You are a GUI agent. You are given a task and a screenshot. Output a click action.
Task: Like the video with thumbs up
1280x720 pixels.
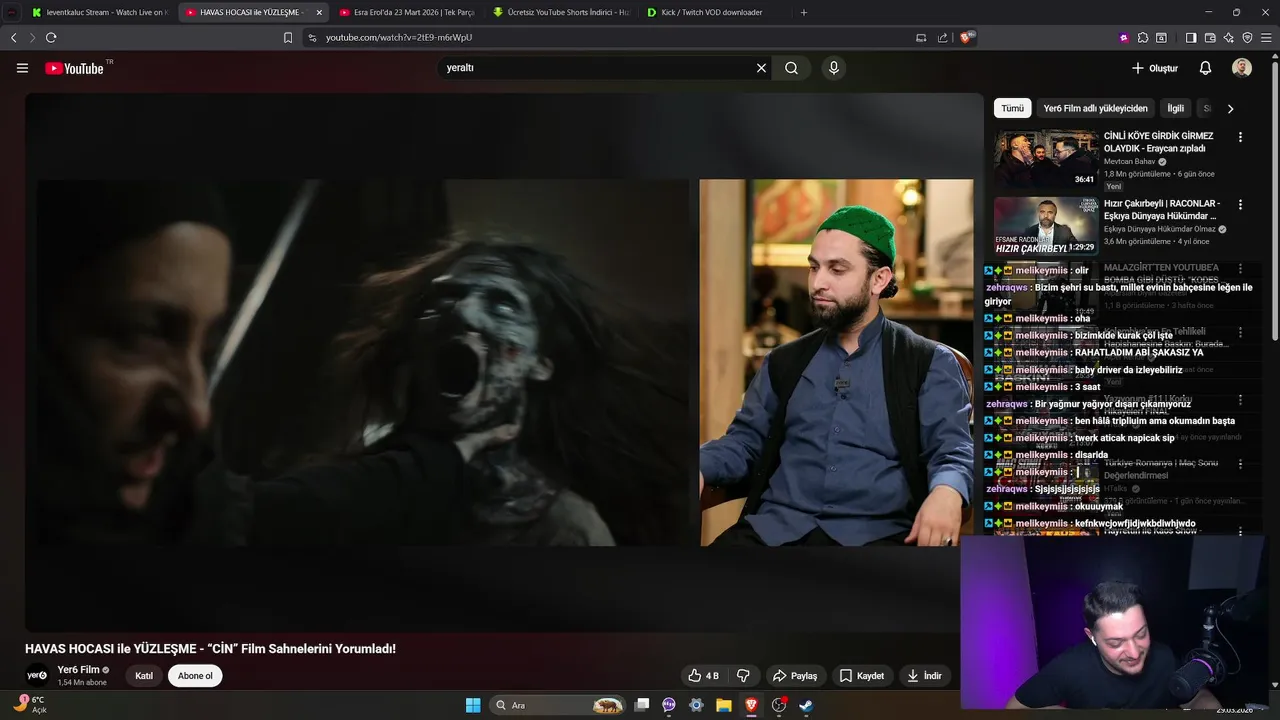tap(704, 676)
